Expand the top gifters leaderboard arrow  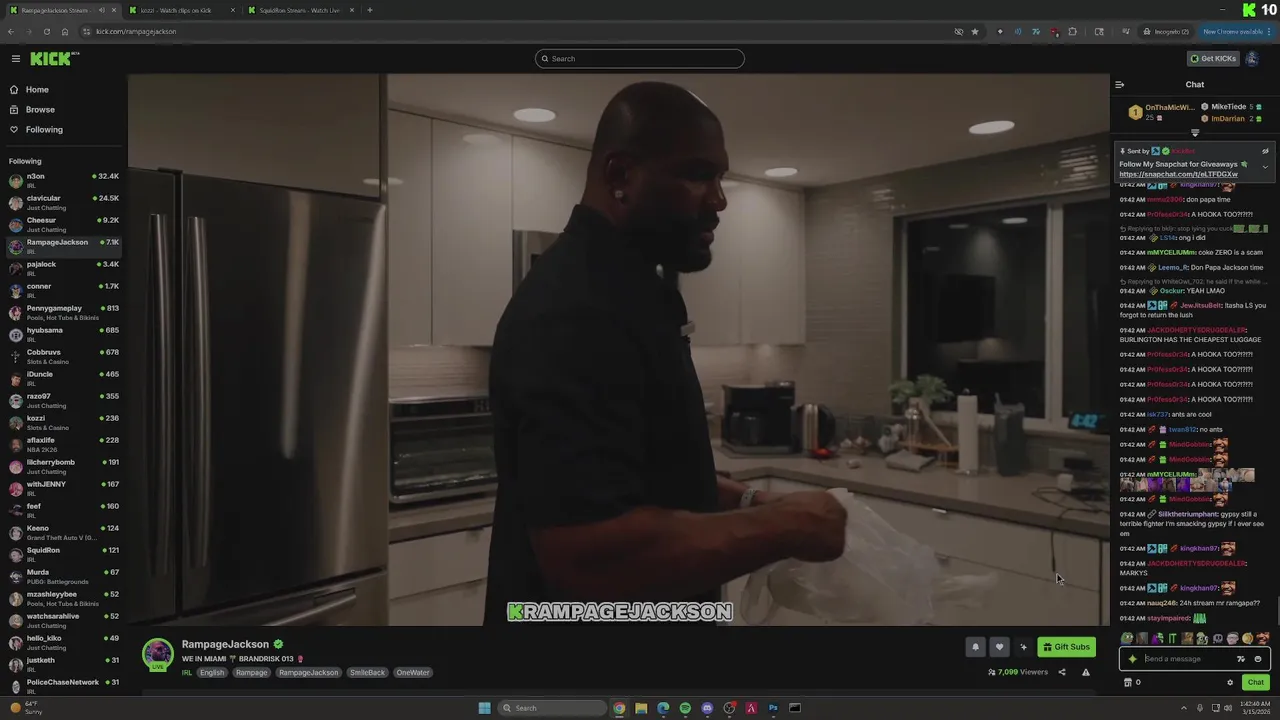tap(1194, 133)
